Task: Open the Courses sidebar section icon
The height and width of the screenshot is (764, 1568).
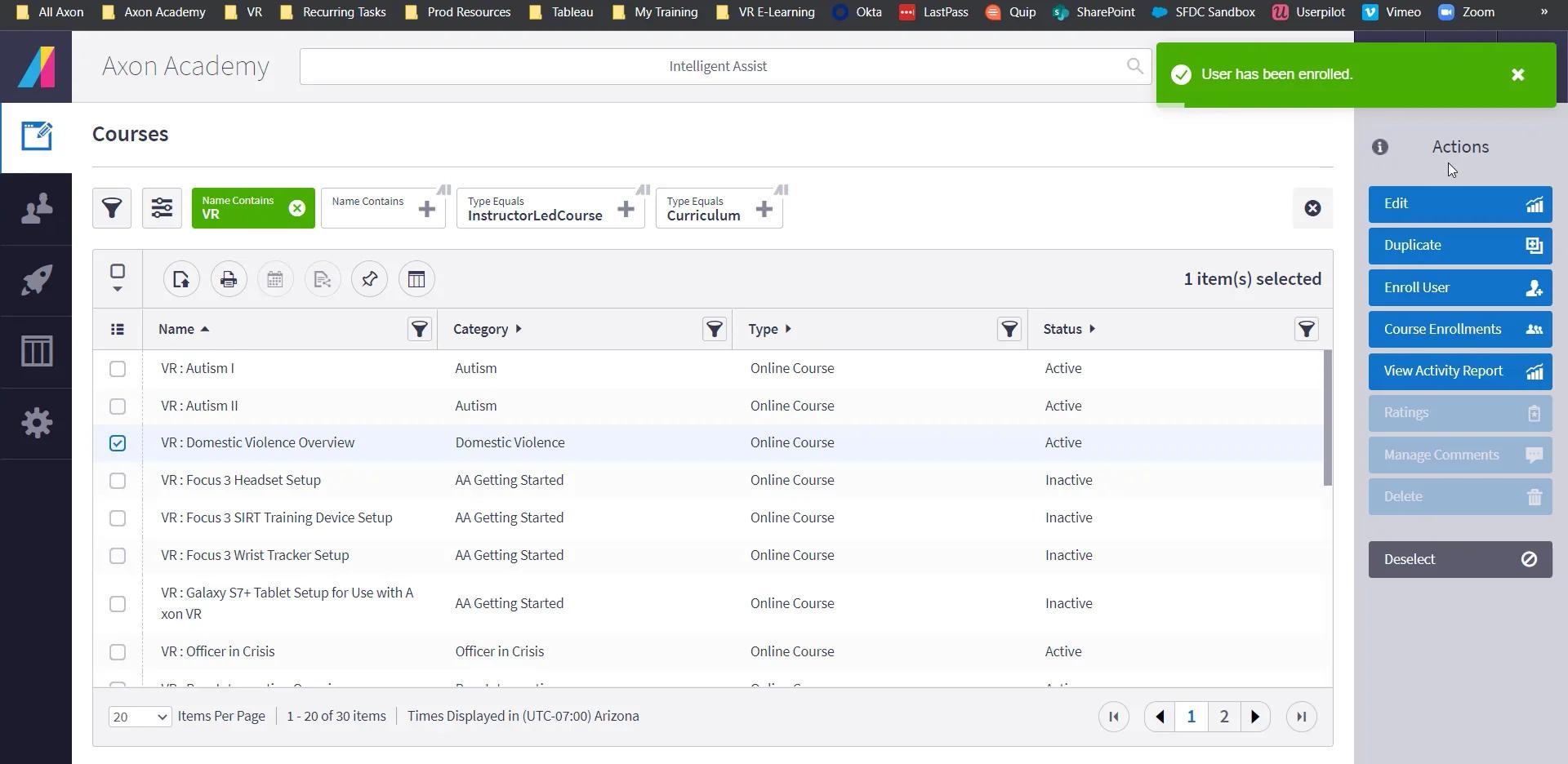Action: click(x=36, y=136)
